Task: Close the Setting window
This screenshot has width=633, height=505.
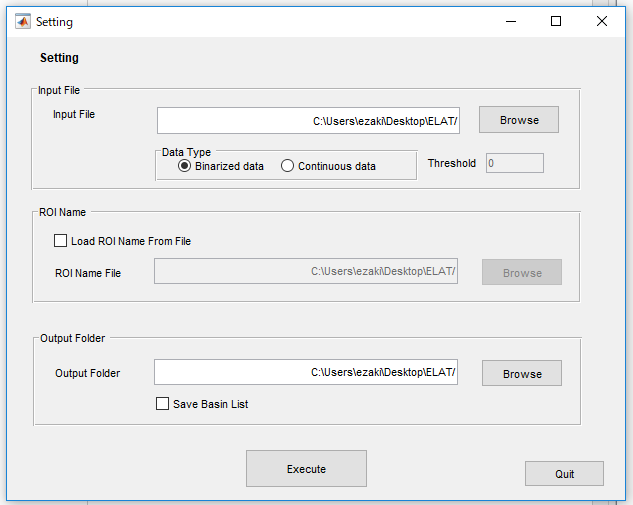Action: [602, 21]
